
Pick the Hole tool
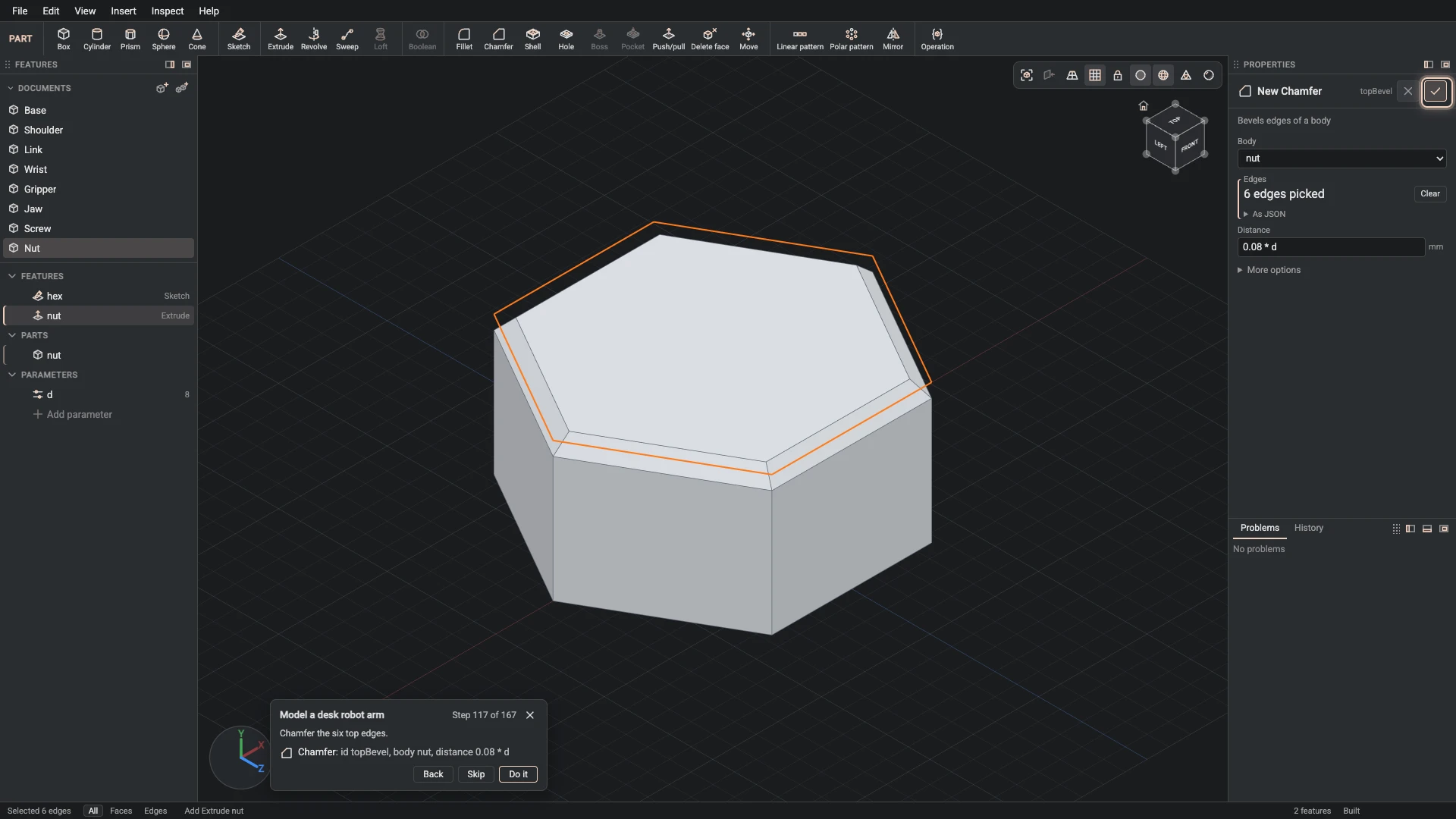click(566, 39)
